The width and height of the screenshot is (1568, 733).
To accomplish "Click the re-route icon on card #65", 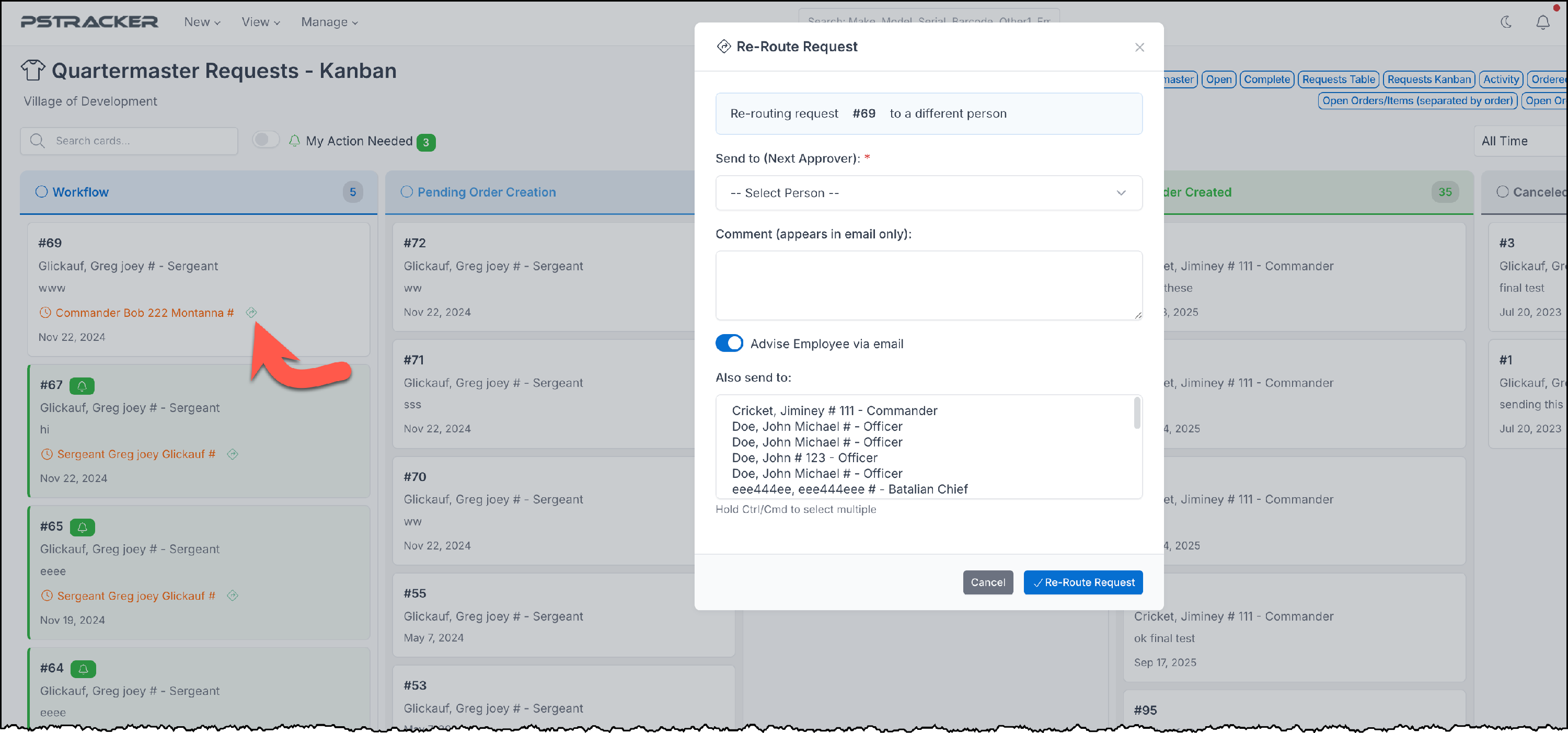I will [x=233, y=595].
